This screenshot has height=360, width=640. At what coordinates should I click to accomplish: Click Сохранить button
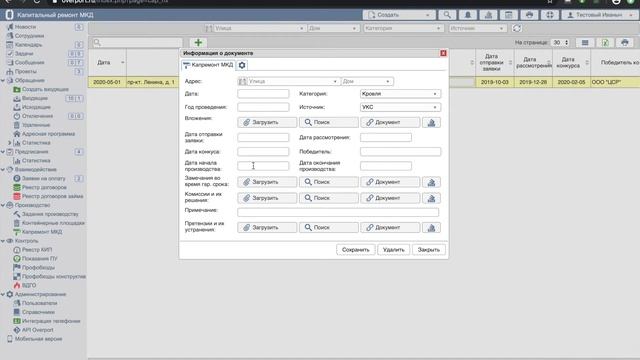(356, 249)
